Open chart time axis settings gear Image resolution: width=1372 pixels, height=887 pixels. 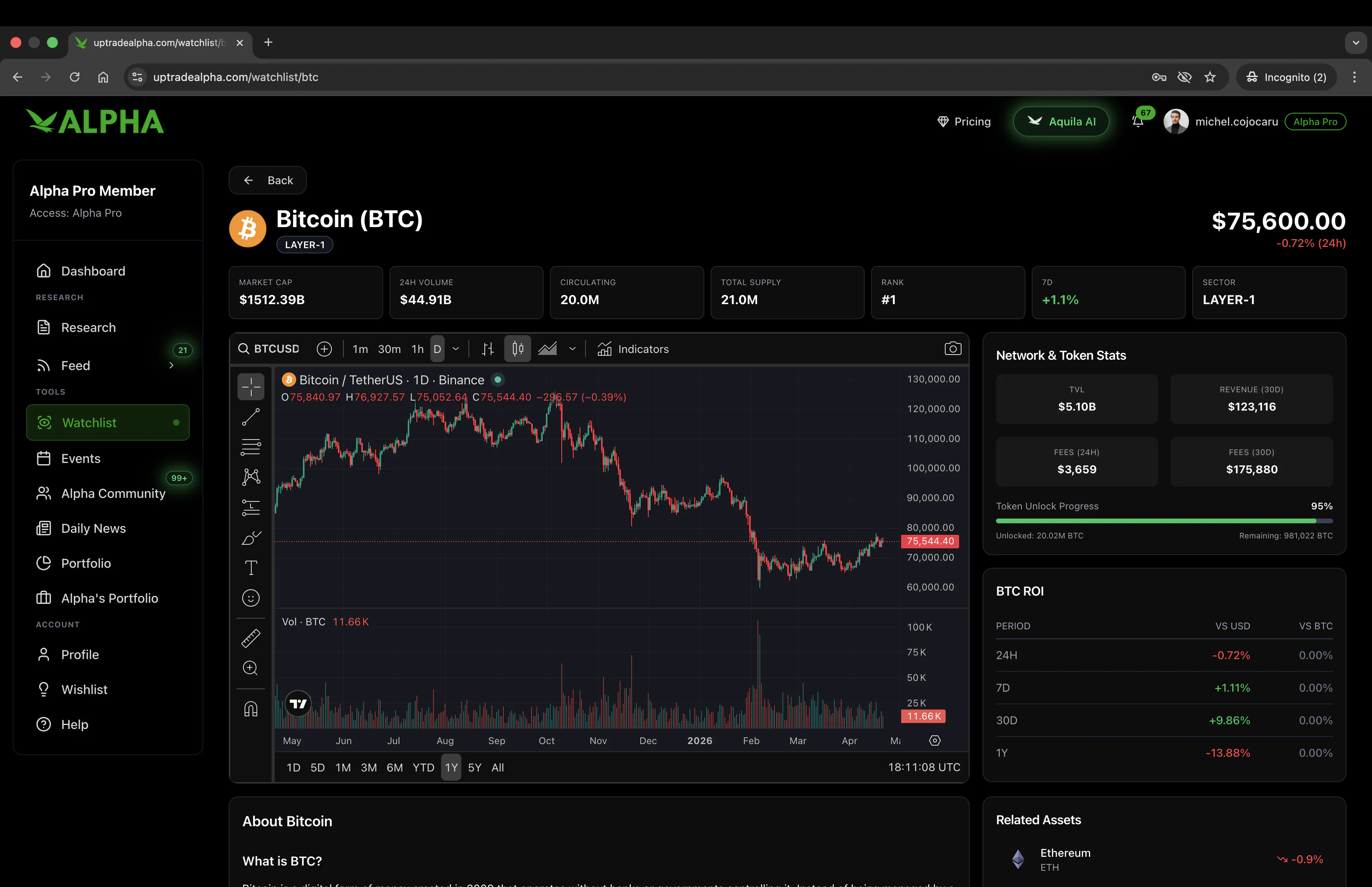point(935,741)
